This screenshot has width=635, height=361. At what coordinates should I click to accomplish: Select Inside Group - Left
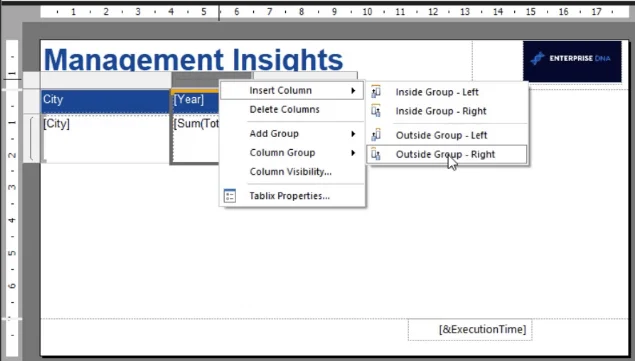click(x=447, y=92)
